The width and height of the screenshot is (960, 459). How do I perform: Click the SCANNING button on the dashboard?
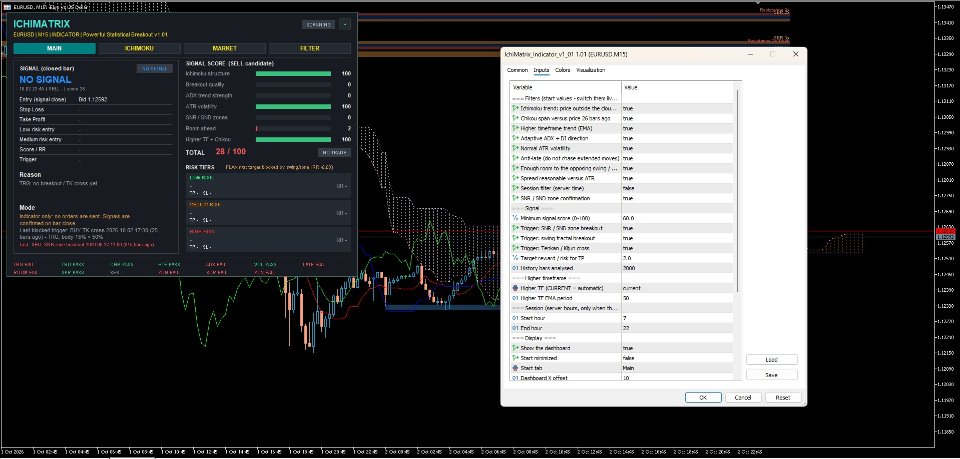point(318,24)
